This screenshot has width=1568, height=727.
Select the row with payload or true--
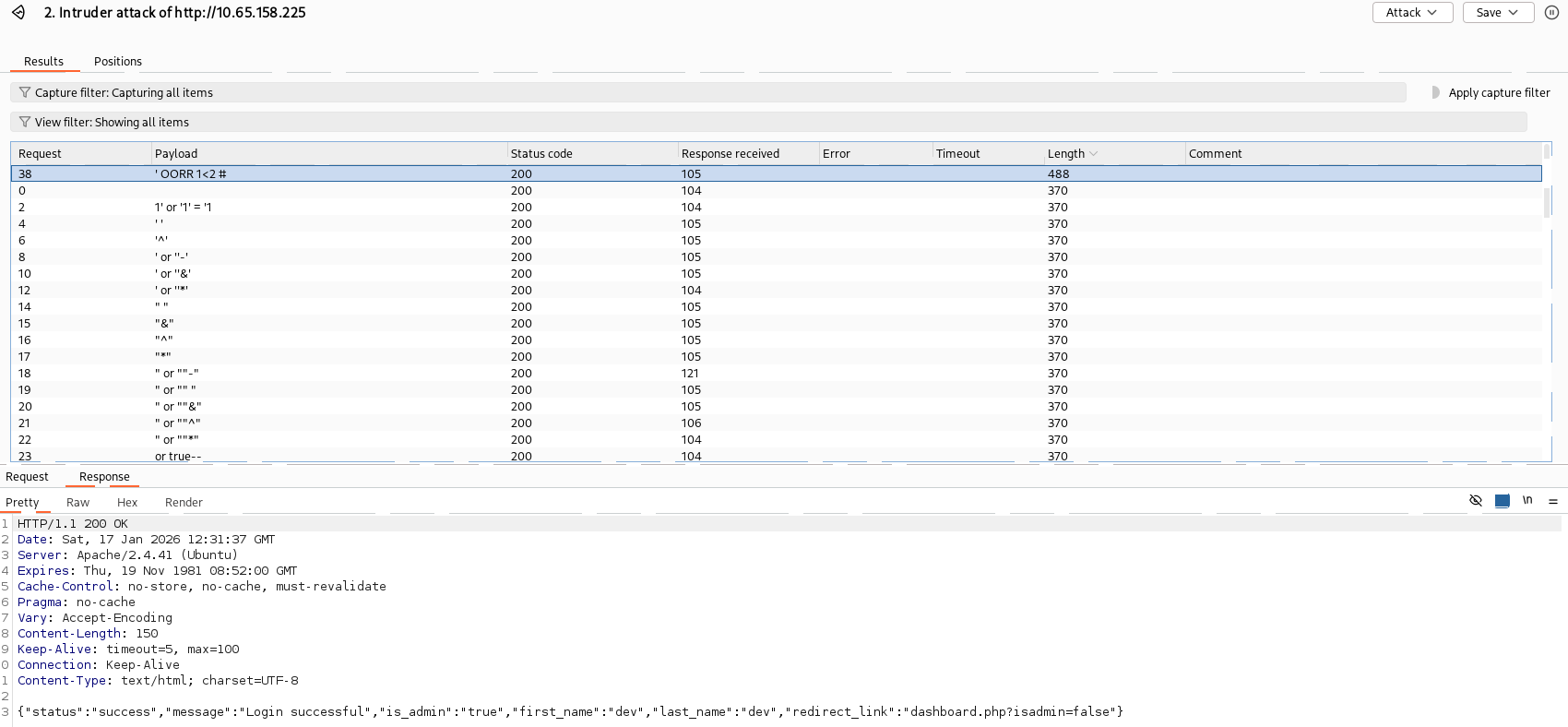tap(776, 456)
